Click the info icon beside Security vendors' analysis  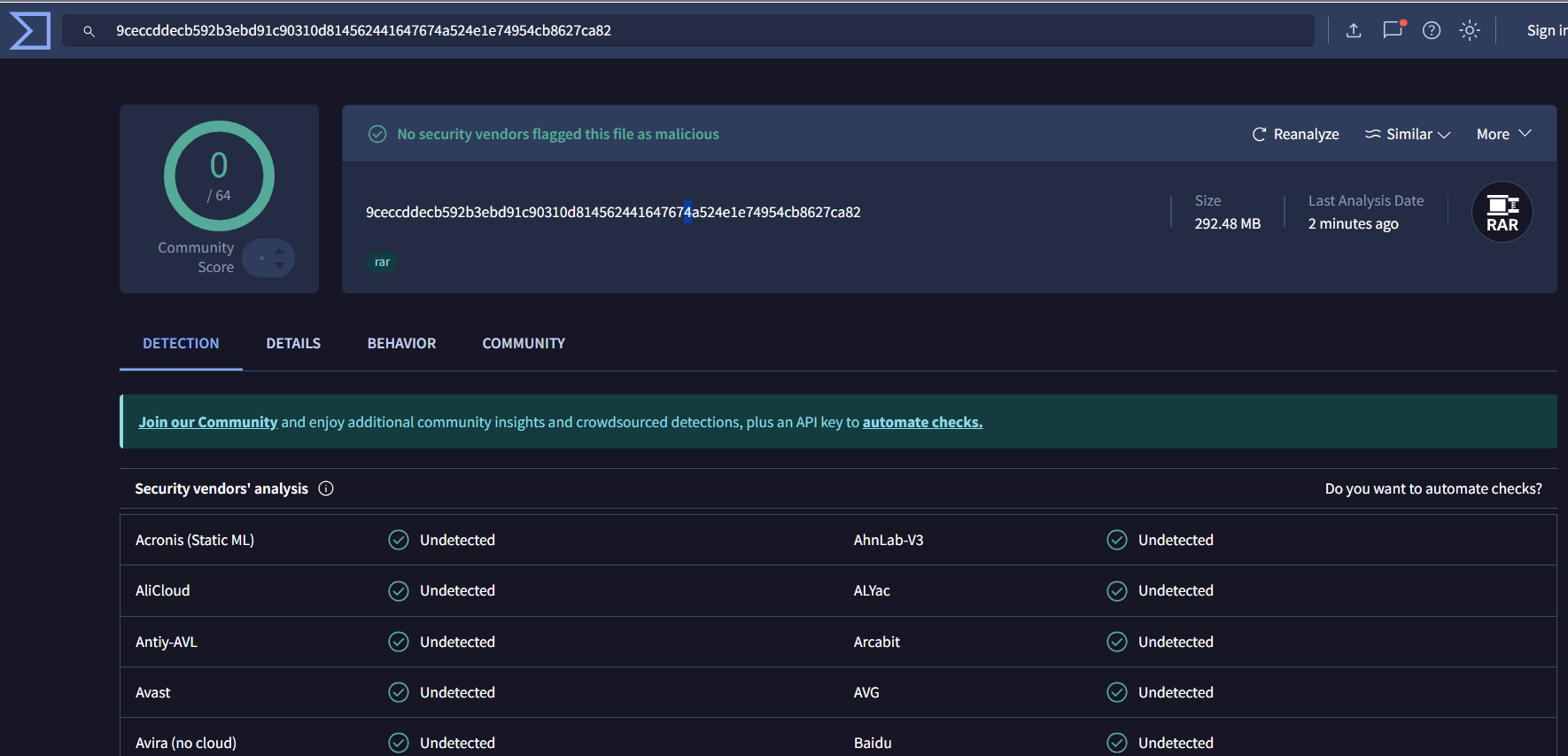coord(326,488)
